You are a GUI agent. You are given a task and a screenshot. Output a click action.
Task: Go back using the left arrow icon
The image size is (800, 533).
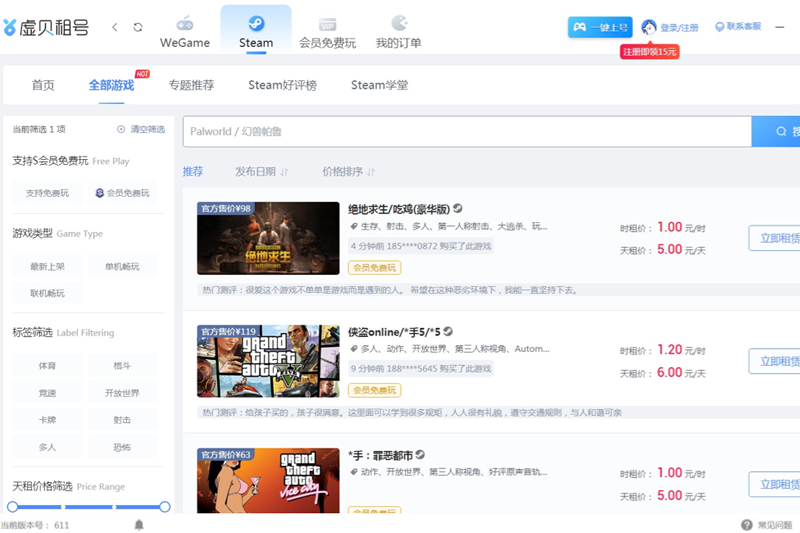(115, 27)
